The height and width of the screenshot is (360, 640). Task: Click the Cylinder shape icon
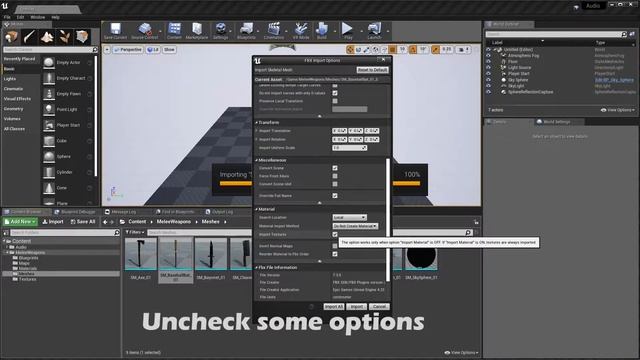coord(49,172)
